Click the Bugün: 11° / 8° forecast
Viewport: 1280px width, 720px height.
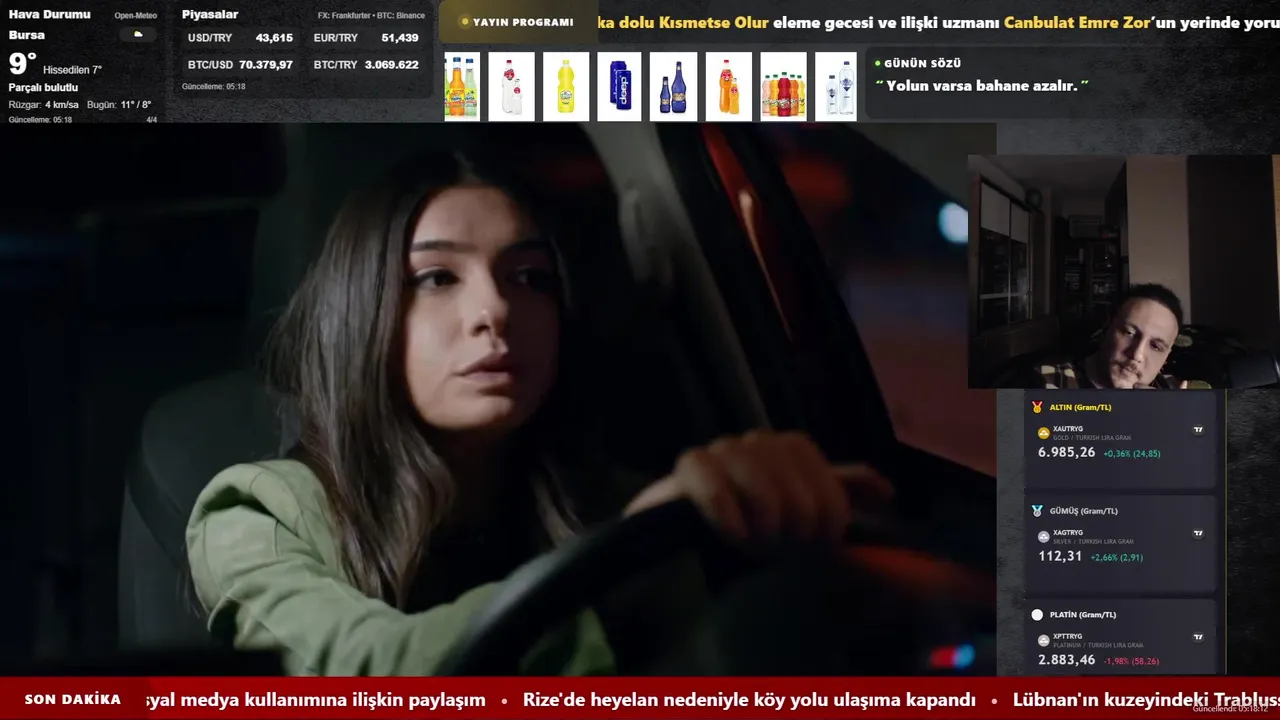[119, 105]
